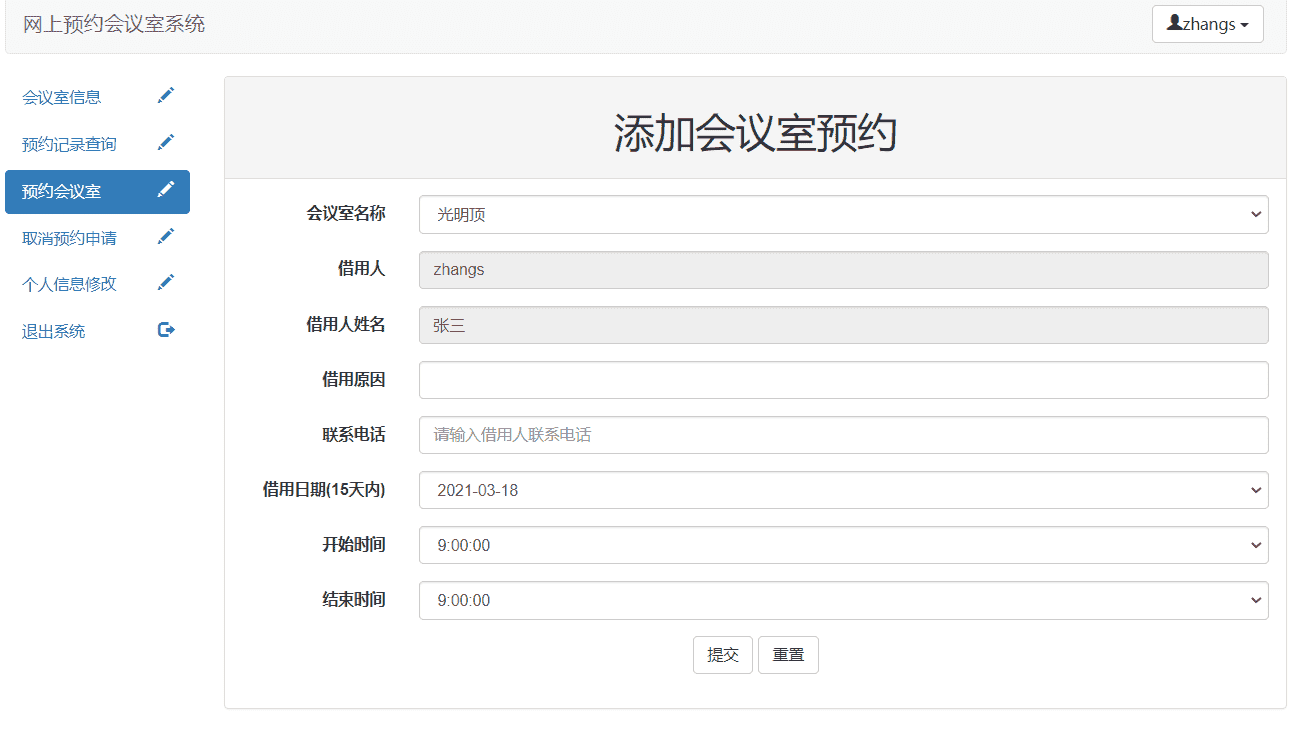1315x734 pixels.
Task: Click the pencil icon beside 会议室信息
Action: pos(166,95)
